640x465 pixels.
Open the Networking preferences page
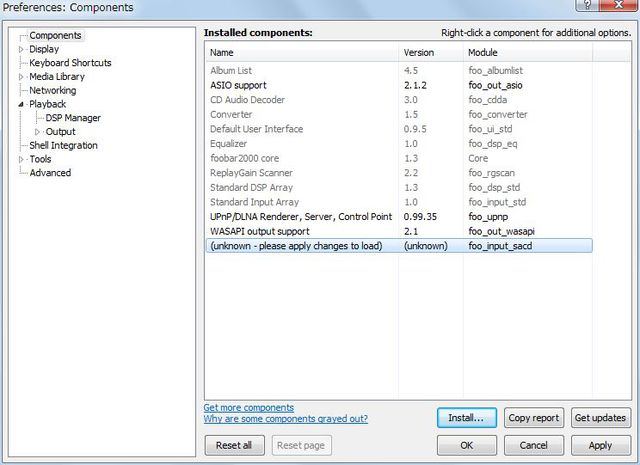pyautogui.click(x=53, y=90)
